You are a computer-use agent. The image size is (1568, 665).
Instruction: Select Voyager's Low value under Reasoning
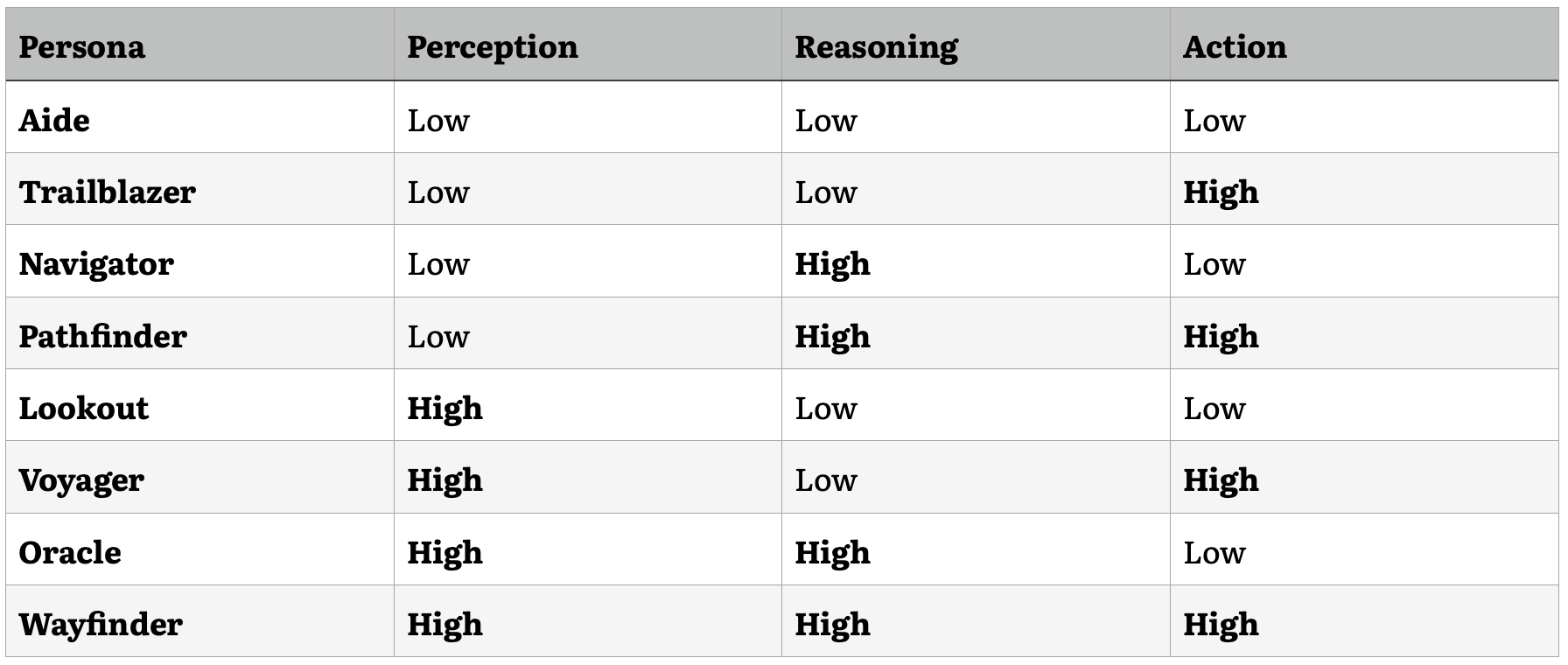pos(826,480)
